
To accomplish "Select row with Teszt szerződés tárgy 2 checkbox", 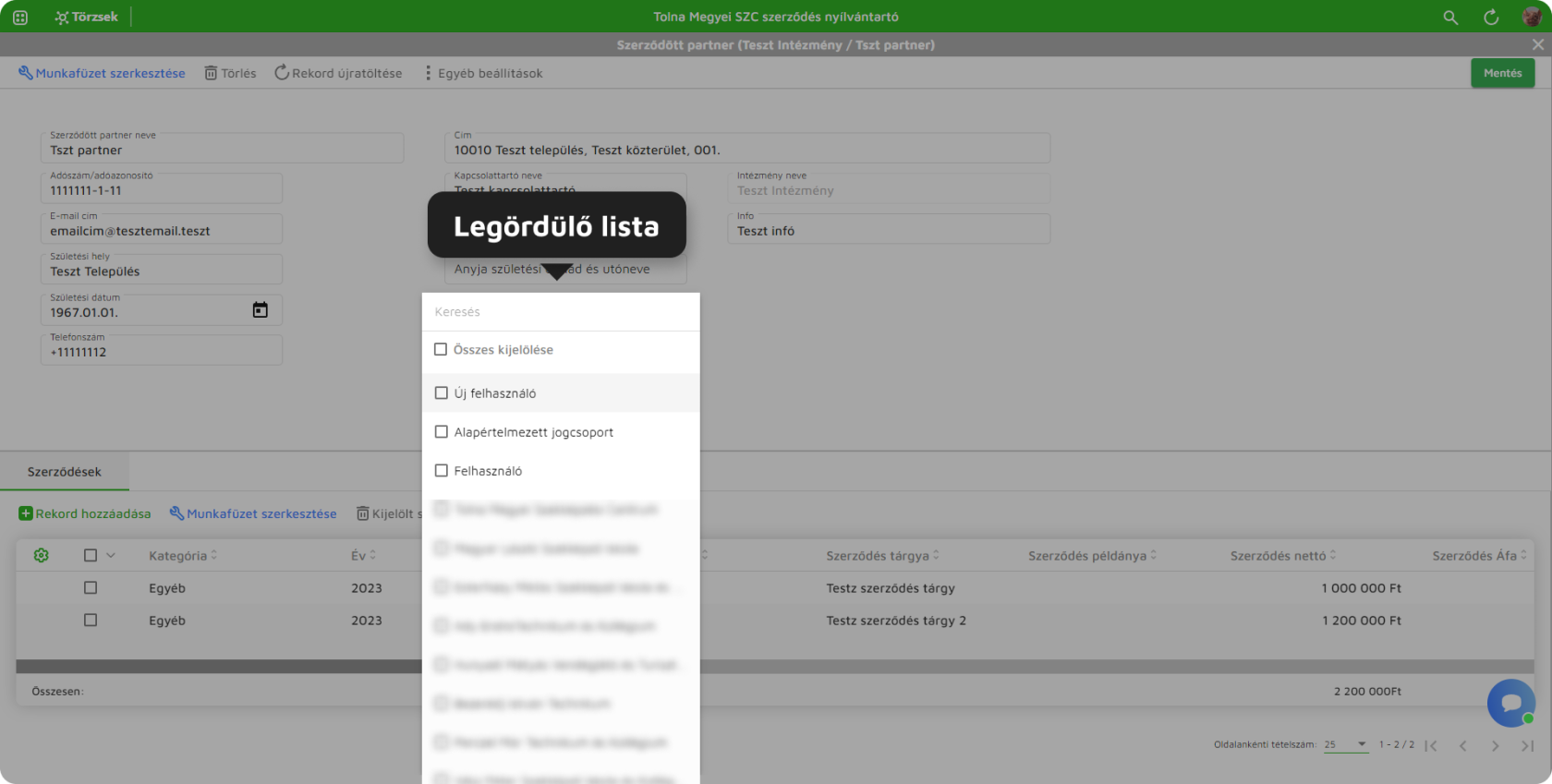I will tap(91, 621).
